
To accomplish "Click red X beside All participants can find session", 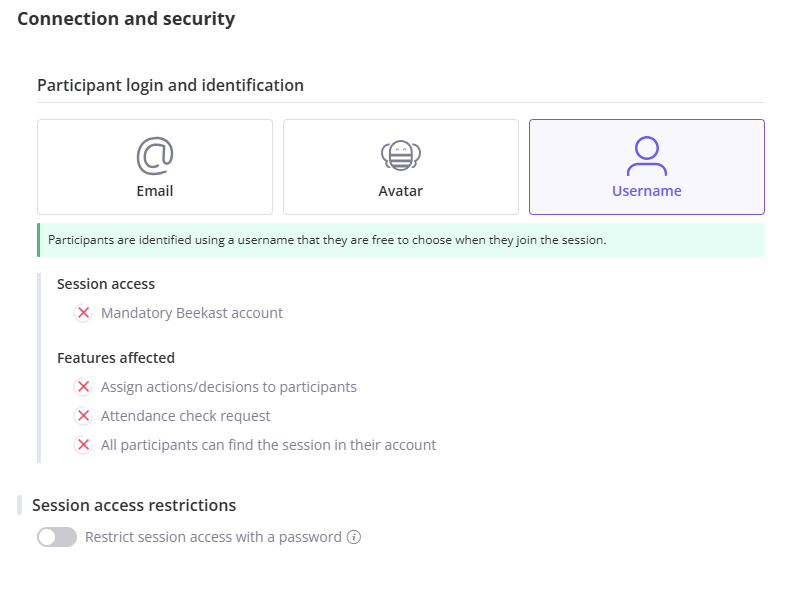I will coord(83,445).
